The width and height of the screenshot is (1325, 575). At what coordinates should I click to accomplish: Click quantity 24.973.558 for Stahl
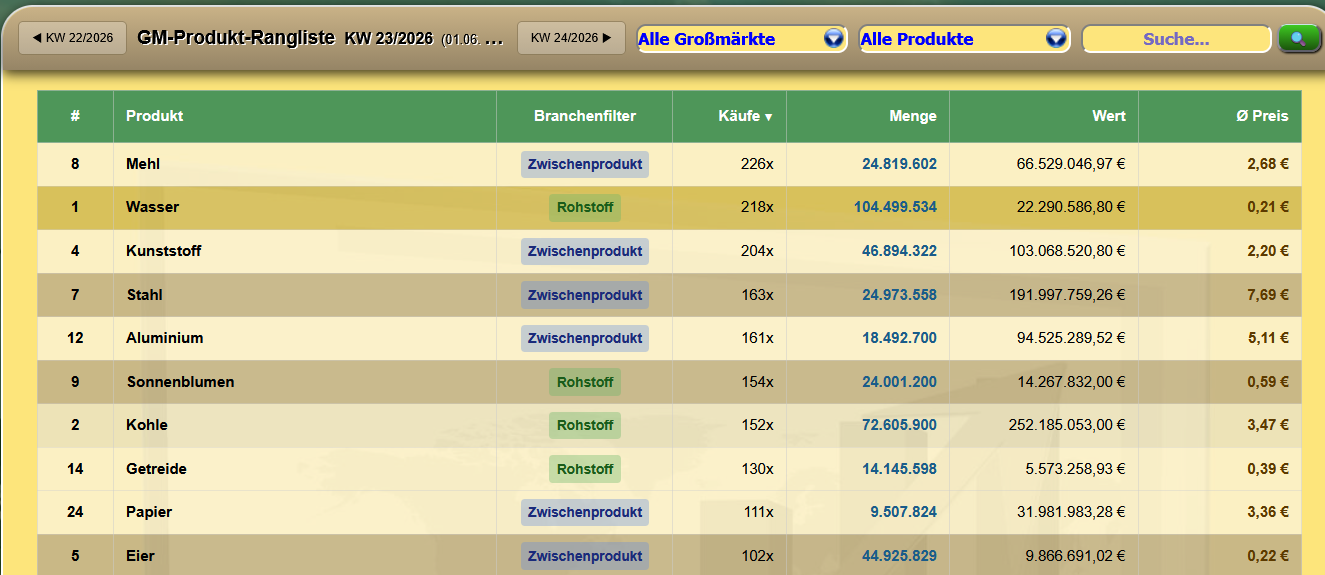[899, 295]
